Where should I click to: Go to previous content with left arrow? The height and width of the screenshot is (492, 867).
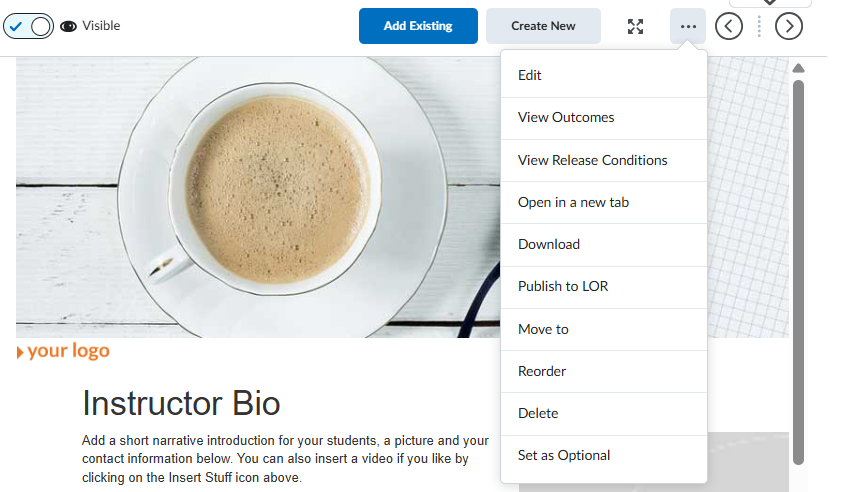tap(729, 26)
